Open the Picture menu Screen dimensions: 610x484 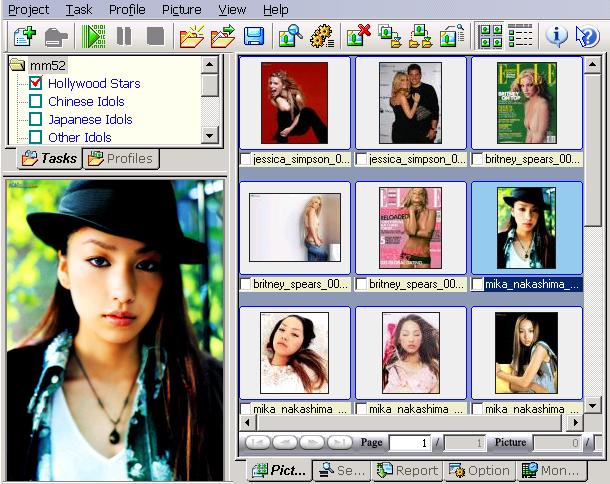click(182, 10)
